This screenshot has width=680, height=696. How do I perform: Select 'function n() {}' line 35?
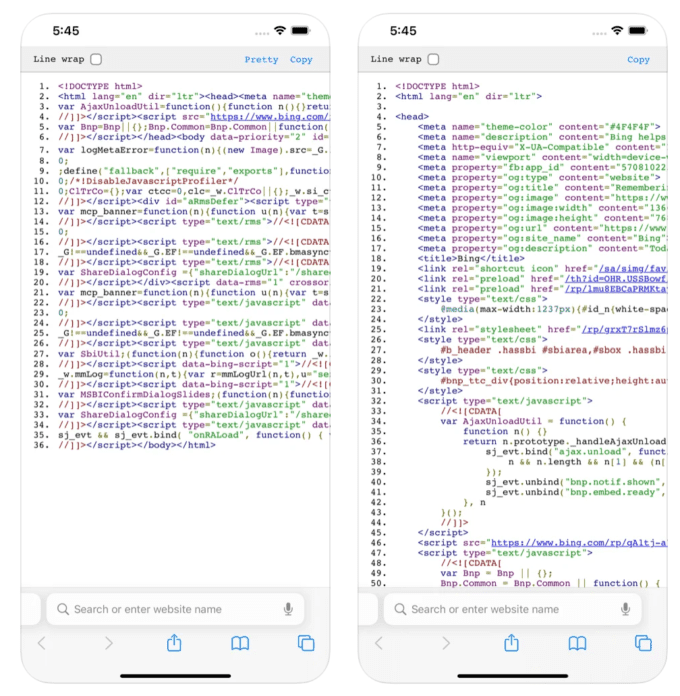[x=505, y=431]
